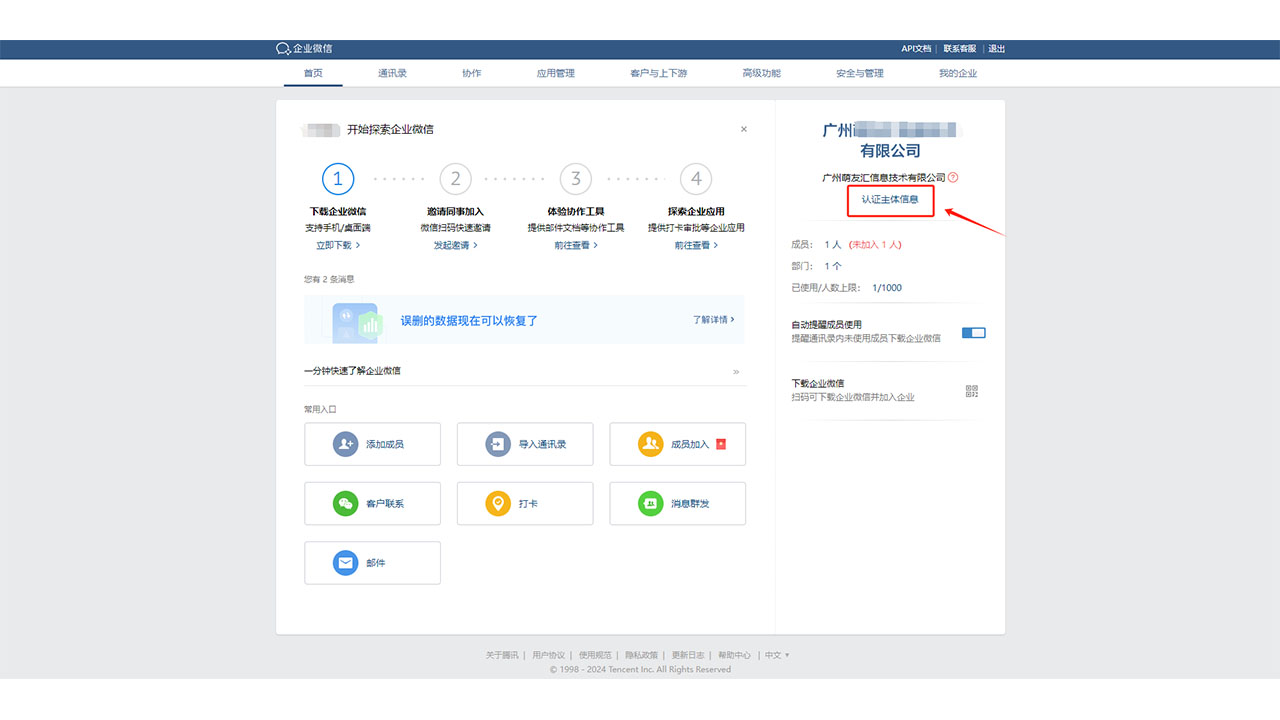Switch to the 客户与上下游 tab
Viewport: 1280px width, 720px height.
point(659,73)
